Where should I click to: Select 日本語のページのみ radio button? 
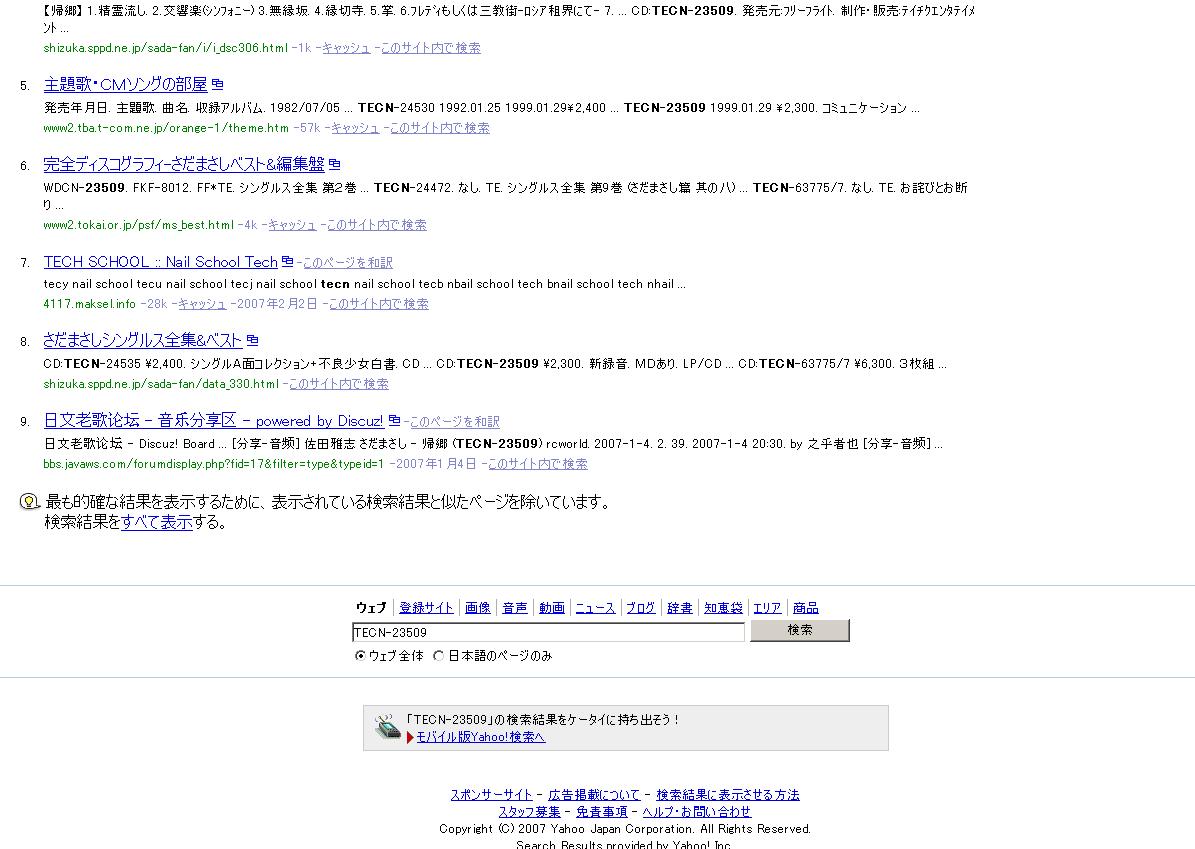[x=438, y=655]
